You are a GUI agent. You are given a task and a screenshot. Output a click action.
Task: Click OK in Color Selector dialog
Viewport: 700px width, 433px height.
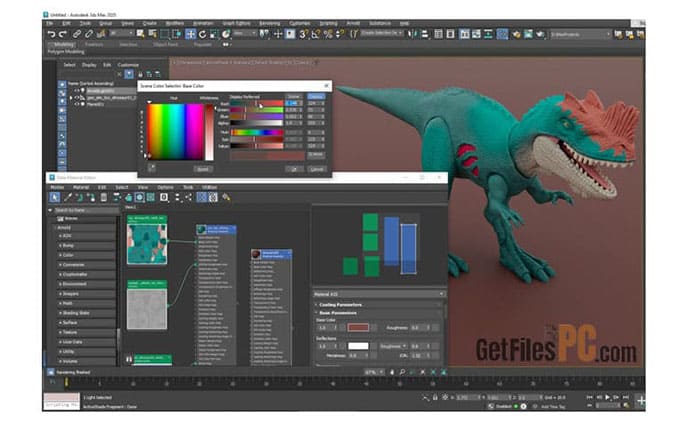click(x=294, y=169)
